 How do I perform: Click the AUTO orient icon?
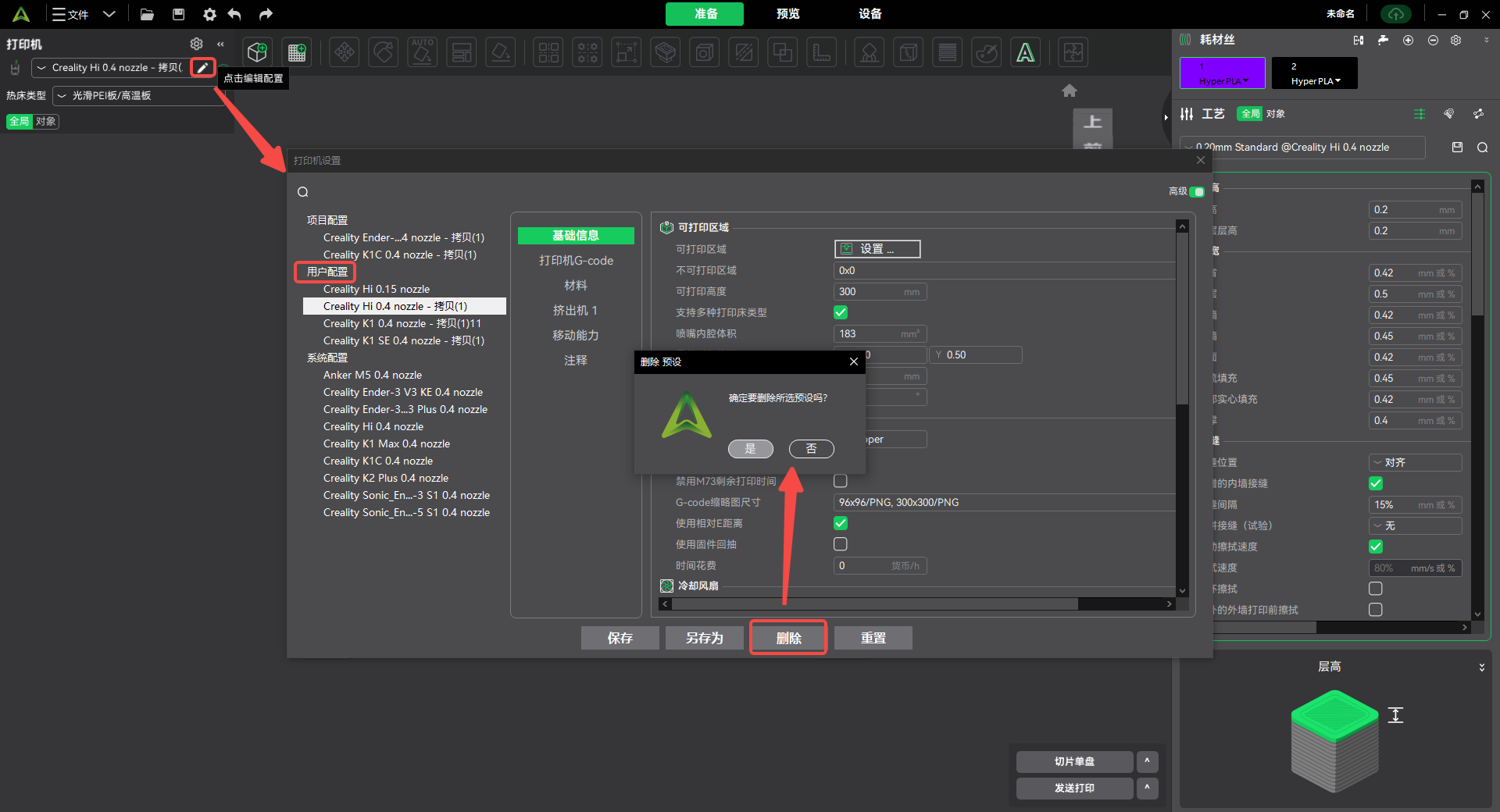pyautogui.click(x=423, y=52)
